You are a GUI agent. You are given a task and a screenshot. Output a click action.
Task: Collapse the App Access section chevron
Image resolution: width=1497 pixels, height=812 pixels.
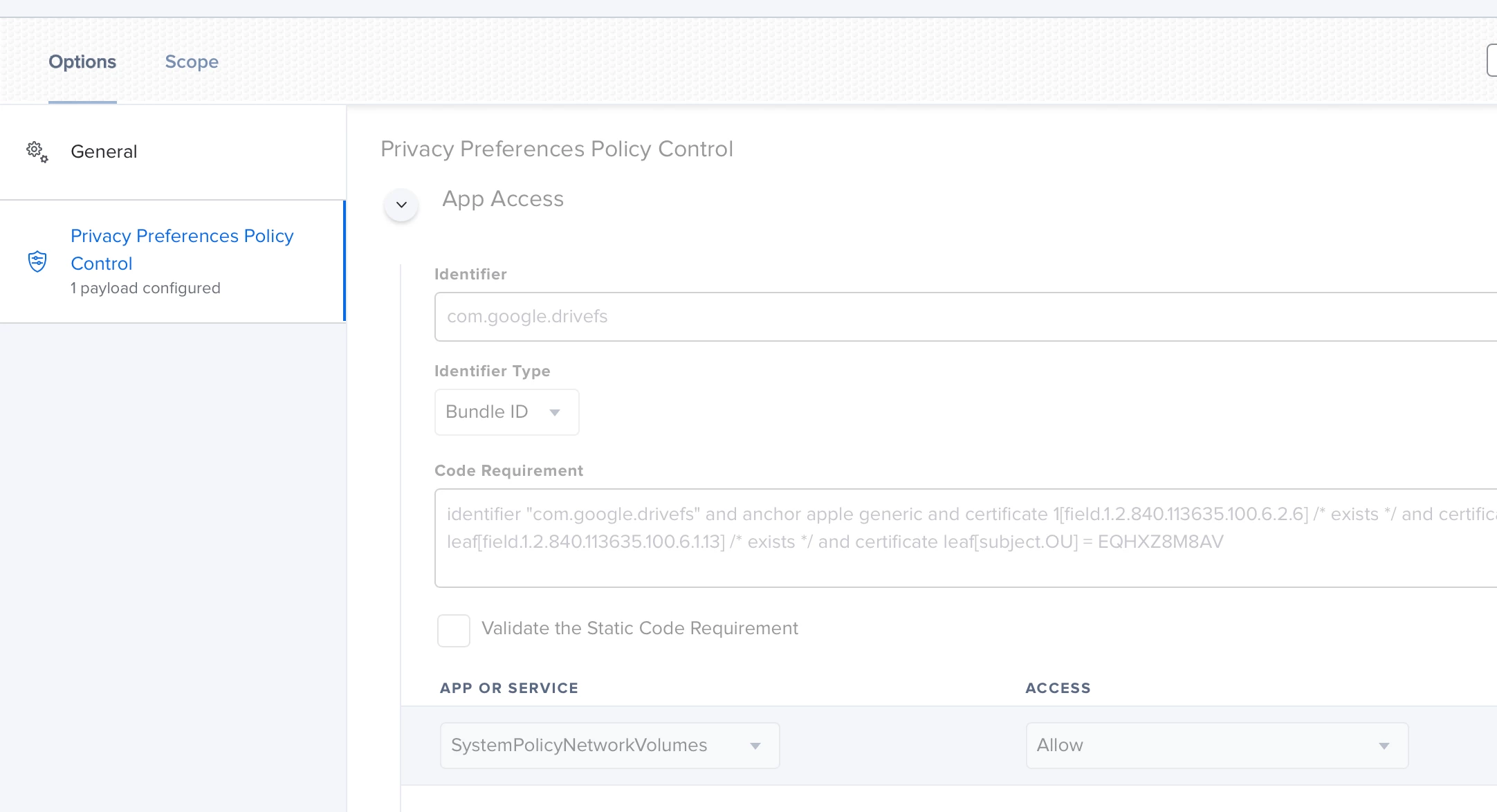coord(401,205)
